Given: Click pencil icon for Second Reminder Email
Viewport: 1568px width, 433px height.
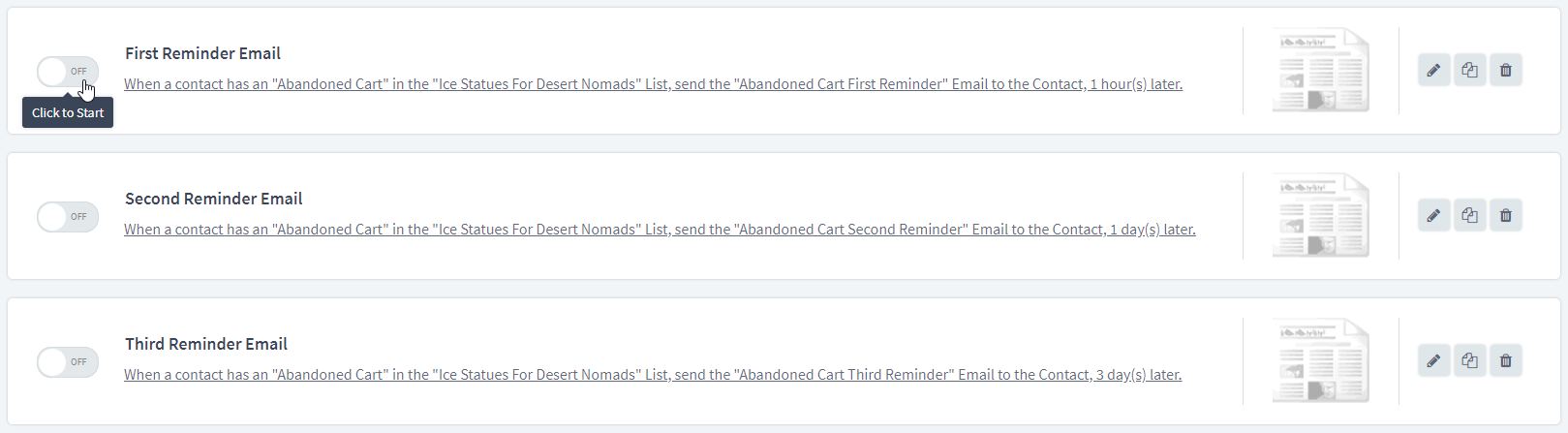Looking at the screenshot, I should [1433, 215].
